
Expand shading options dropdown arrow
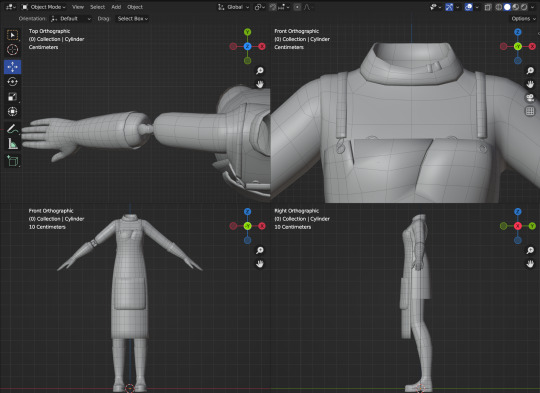coord(532,7)
